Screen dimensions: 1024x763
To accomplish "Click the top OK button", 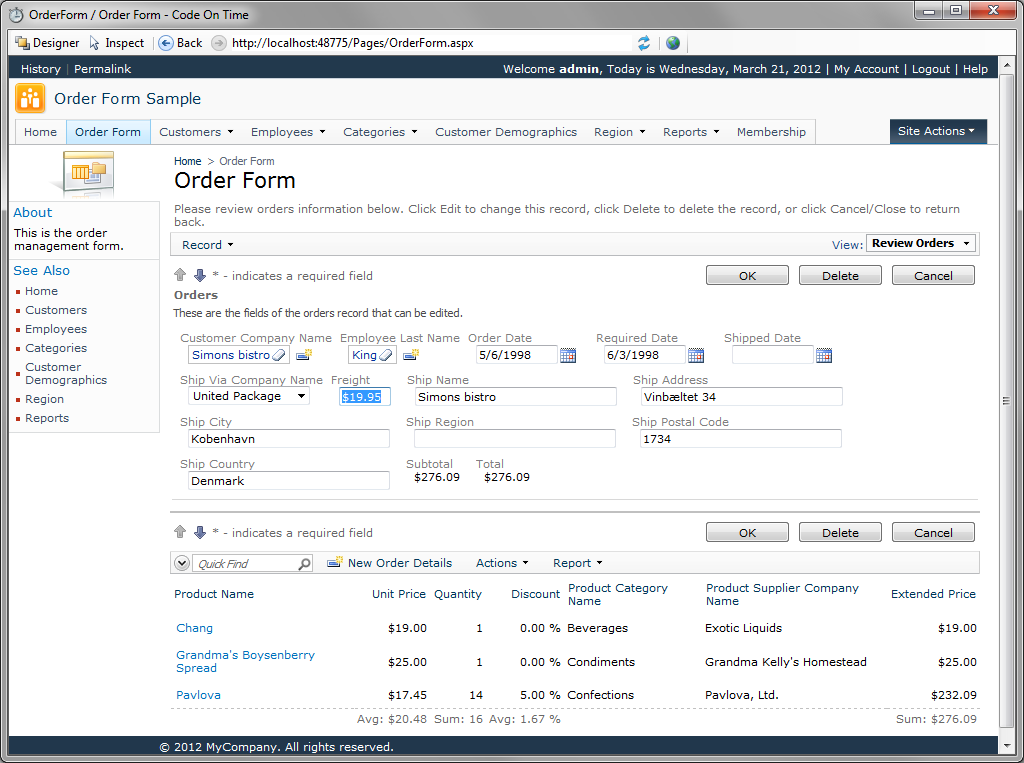I will click(747, 275).
